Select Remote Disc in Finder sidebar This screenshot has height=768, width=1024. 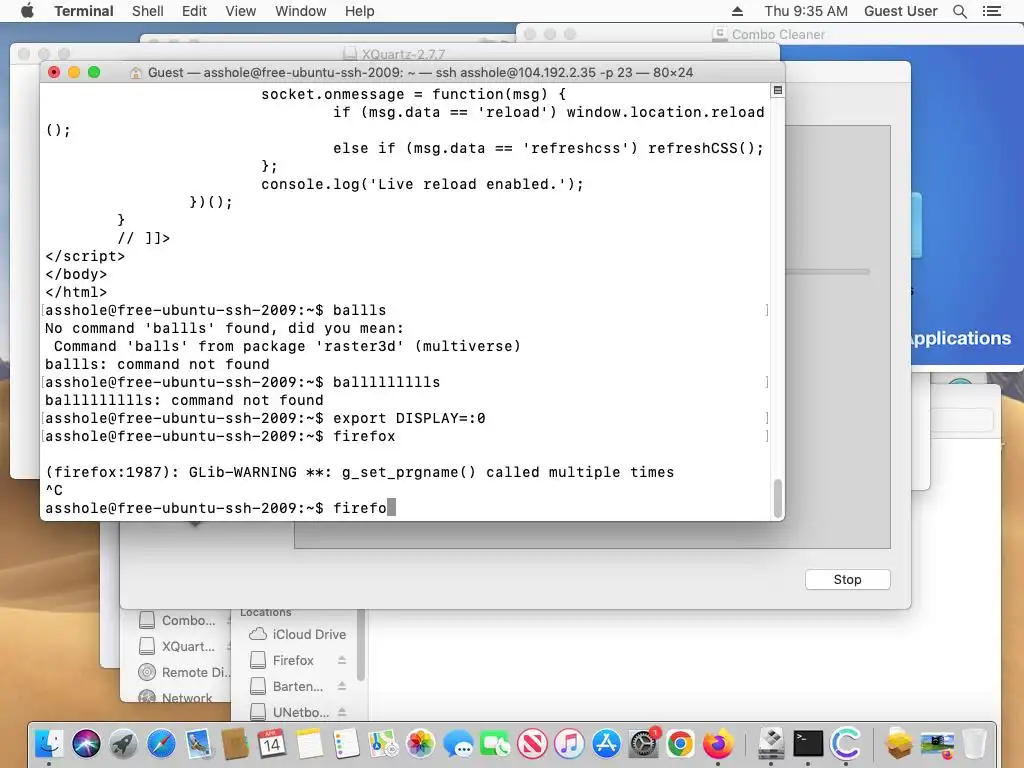(184, 672)
